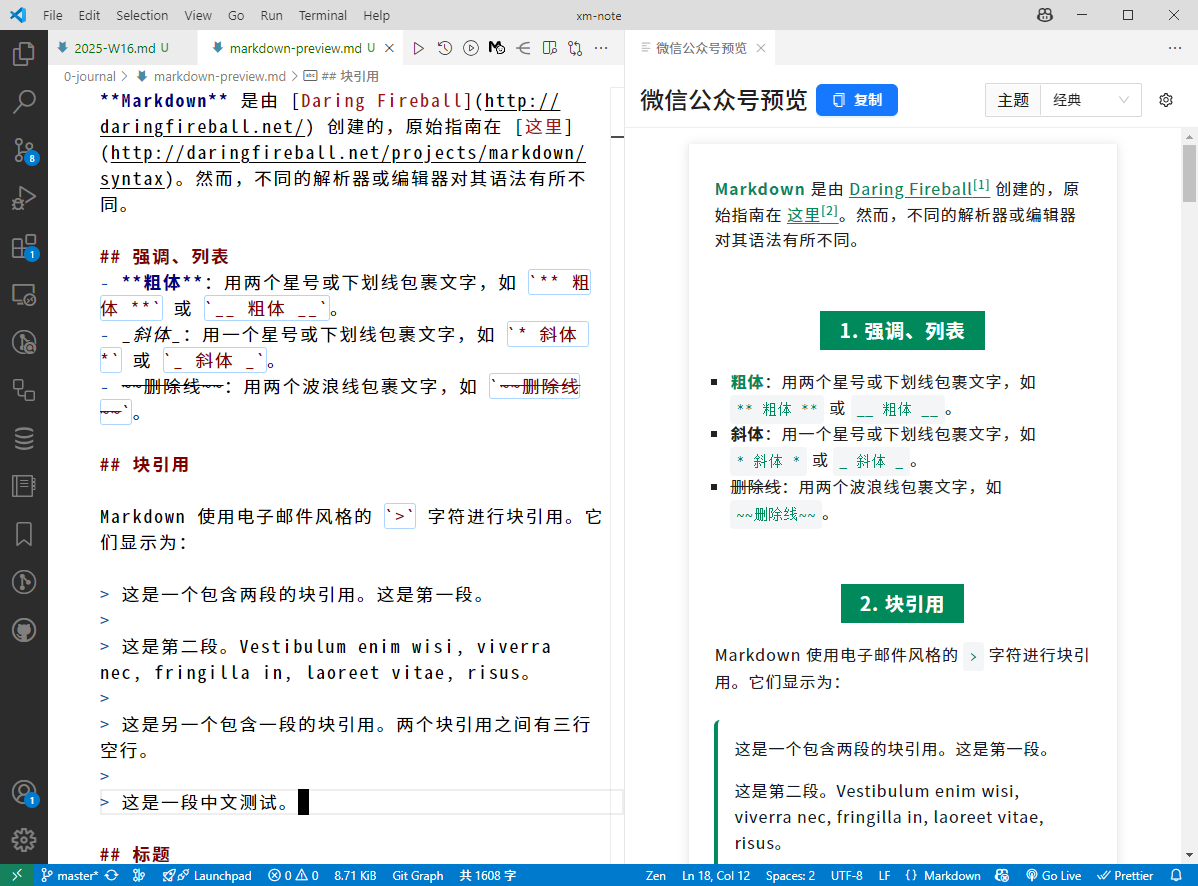Open the Manage gear in activity bar

coord(24,840)
